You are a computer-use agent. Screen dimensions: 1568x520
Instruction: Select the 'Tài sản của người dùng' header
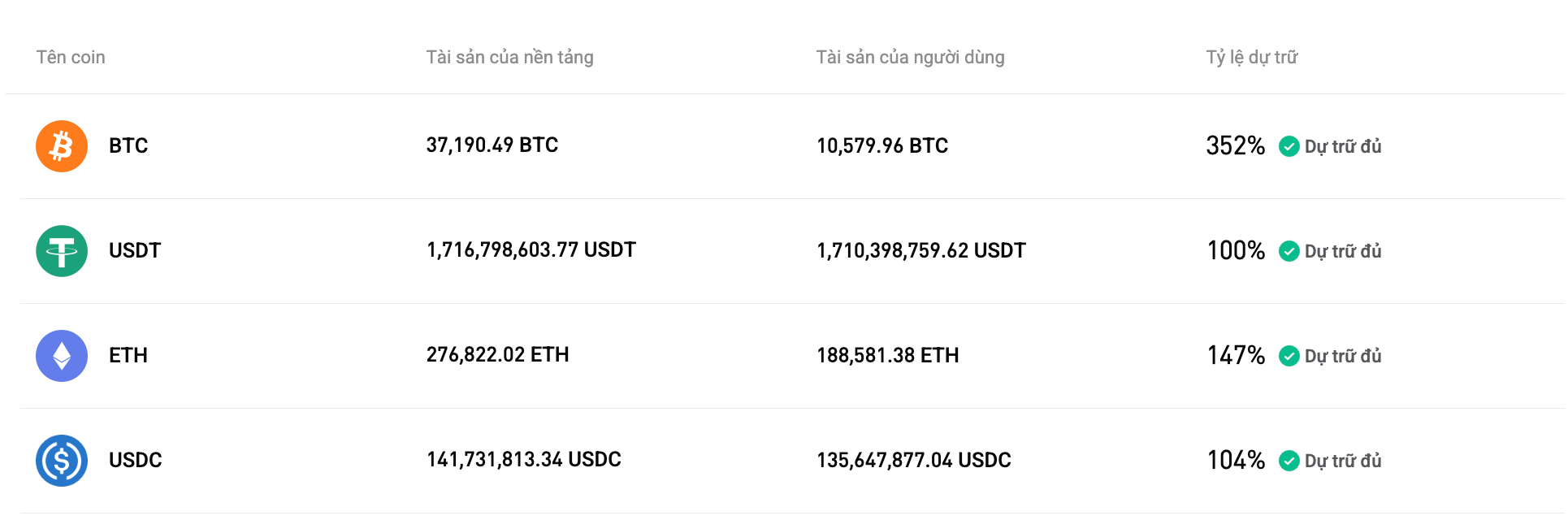pos(911,57)
